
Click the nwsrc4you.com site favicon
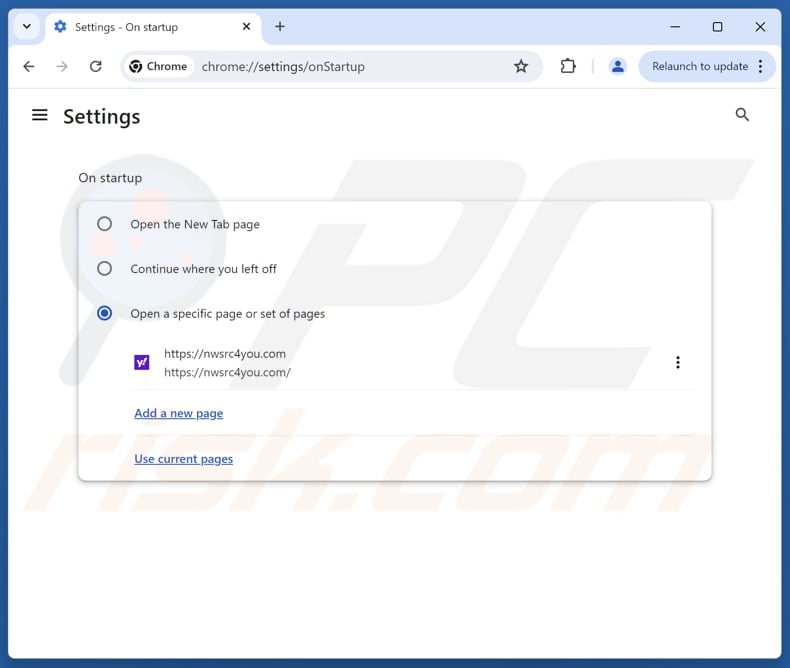(142, 362)
